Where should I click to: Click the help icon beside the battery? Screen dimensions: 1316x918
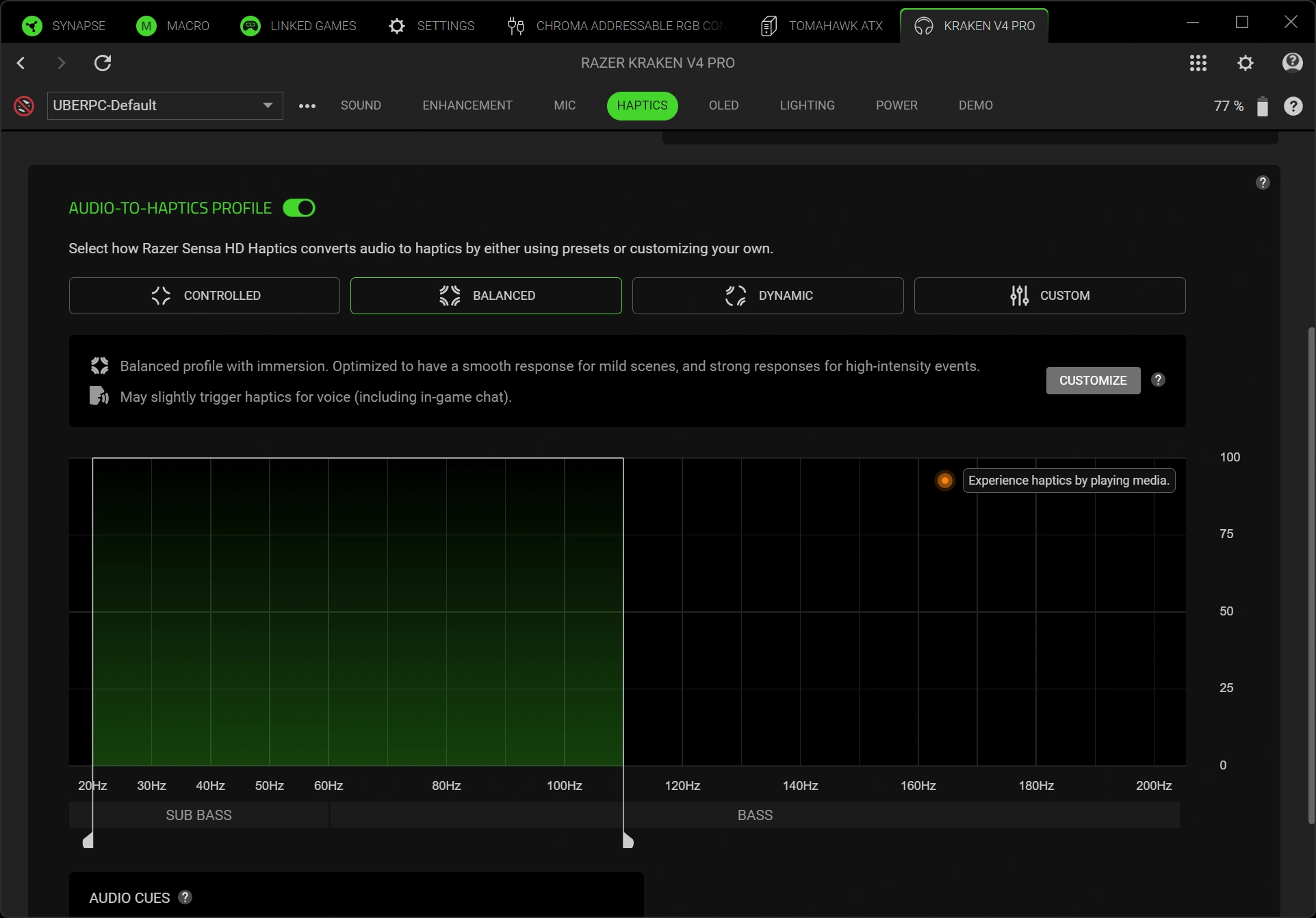click(x=1293, y=106)
